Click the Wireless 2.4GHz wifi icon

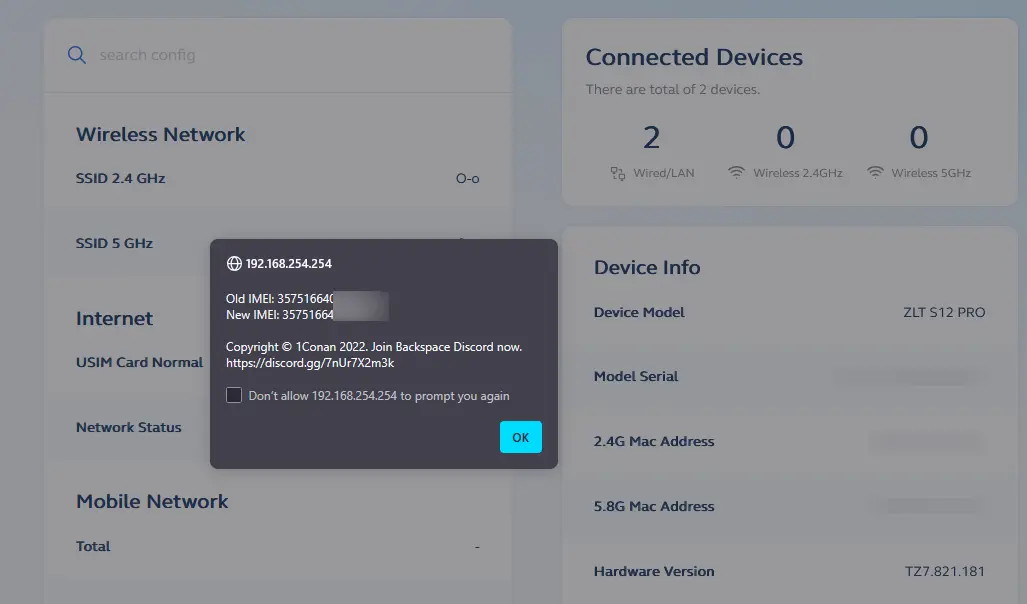point(736,172)
